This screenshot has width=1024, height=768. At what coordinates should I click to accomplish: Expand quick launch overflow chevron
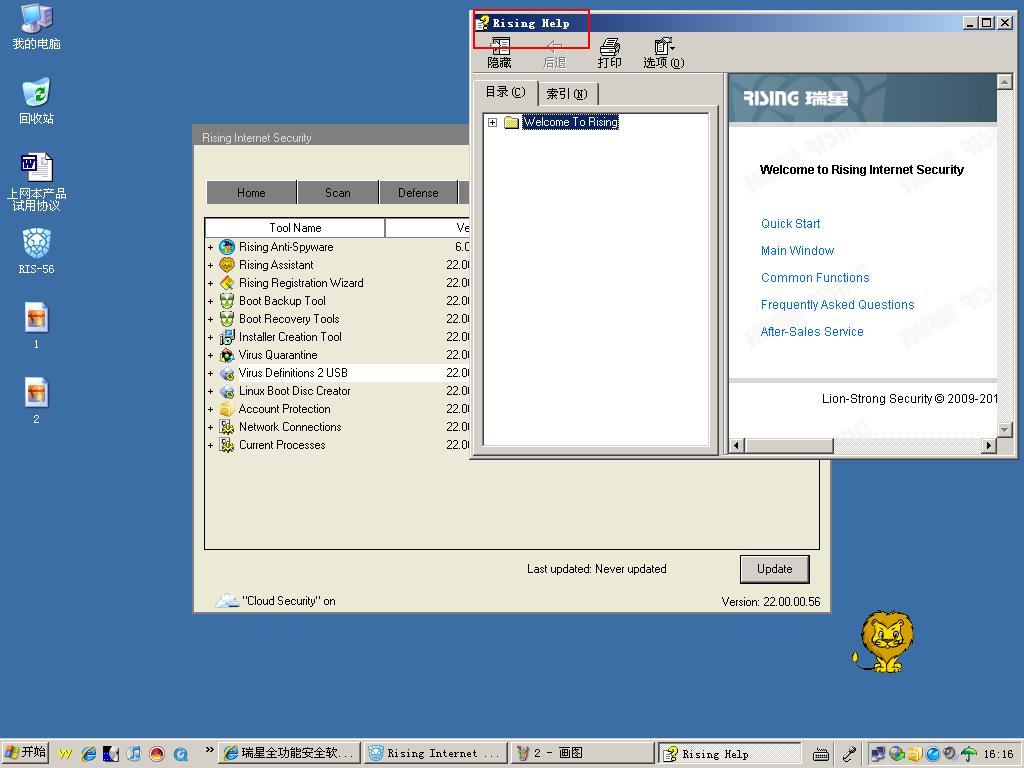[x=210, y=750]
